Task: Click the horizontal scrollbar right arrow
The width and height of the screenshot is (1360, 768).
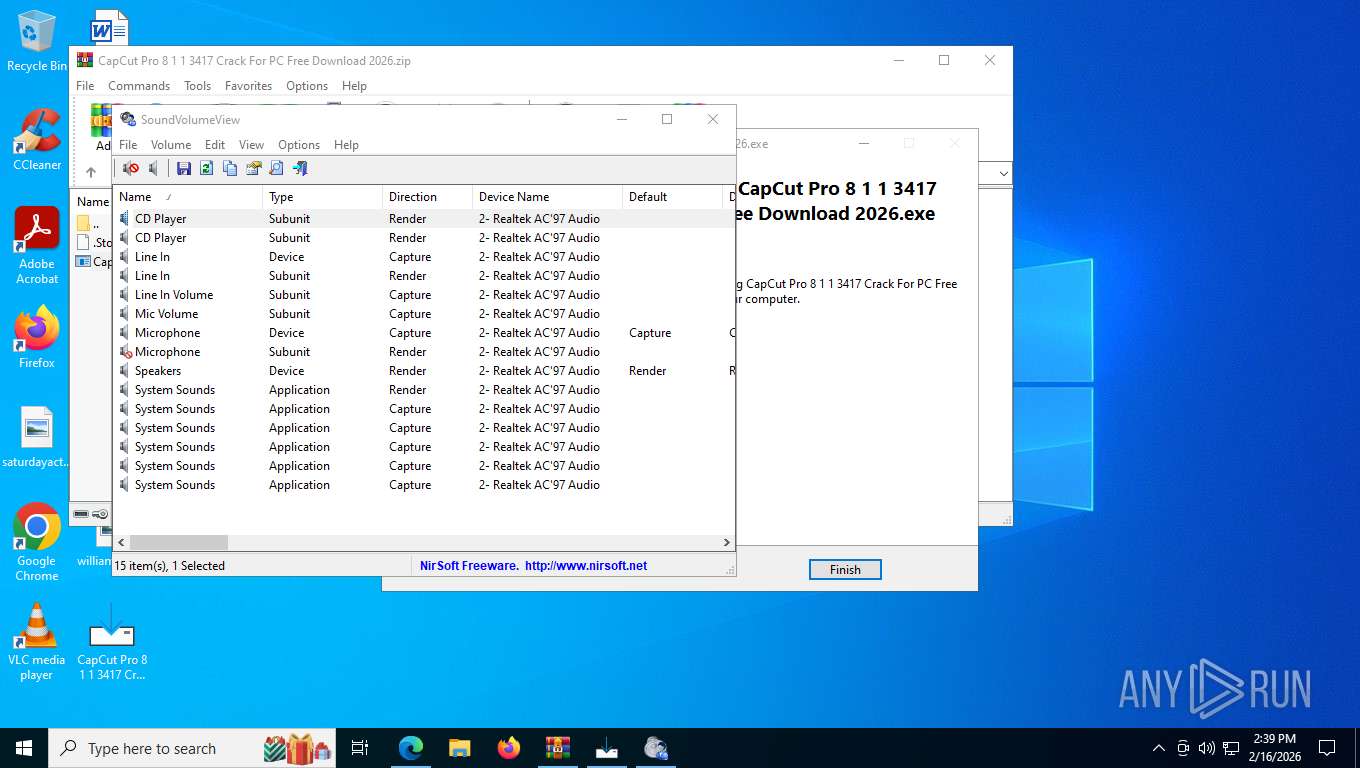Action: (x=727, y=542)
